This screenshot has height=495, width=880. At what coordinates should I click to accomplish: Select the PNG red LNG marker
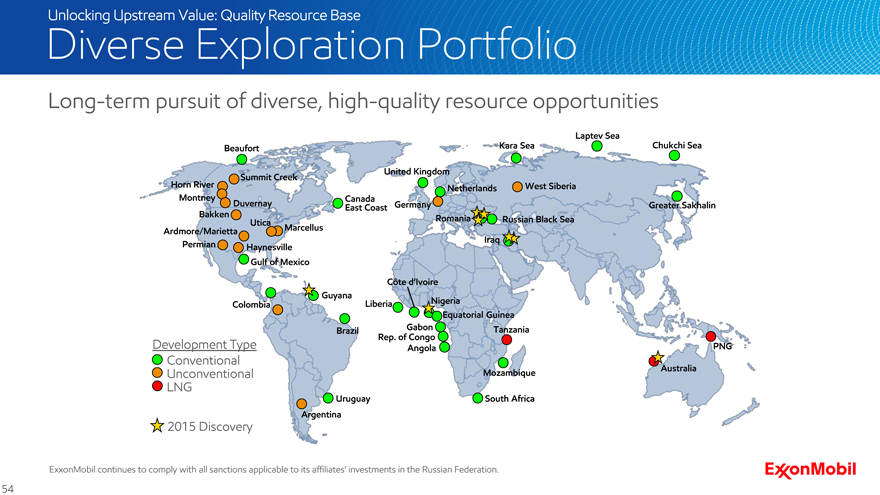(711, 337)
